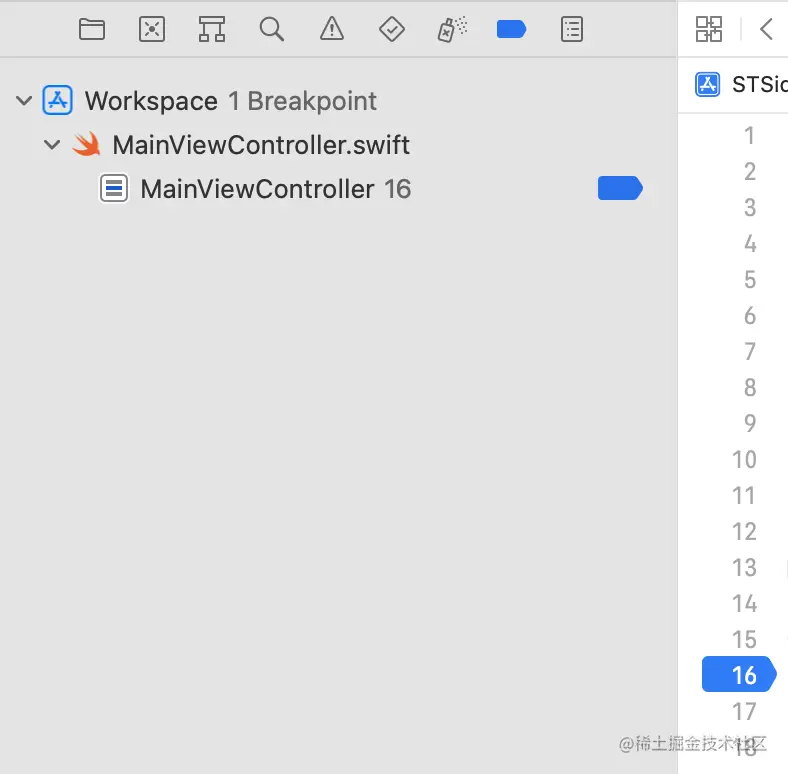Select the MainViewController.swift file row
The image size is (788, 774).
(338, 145)
